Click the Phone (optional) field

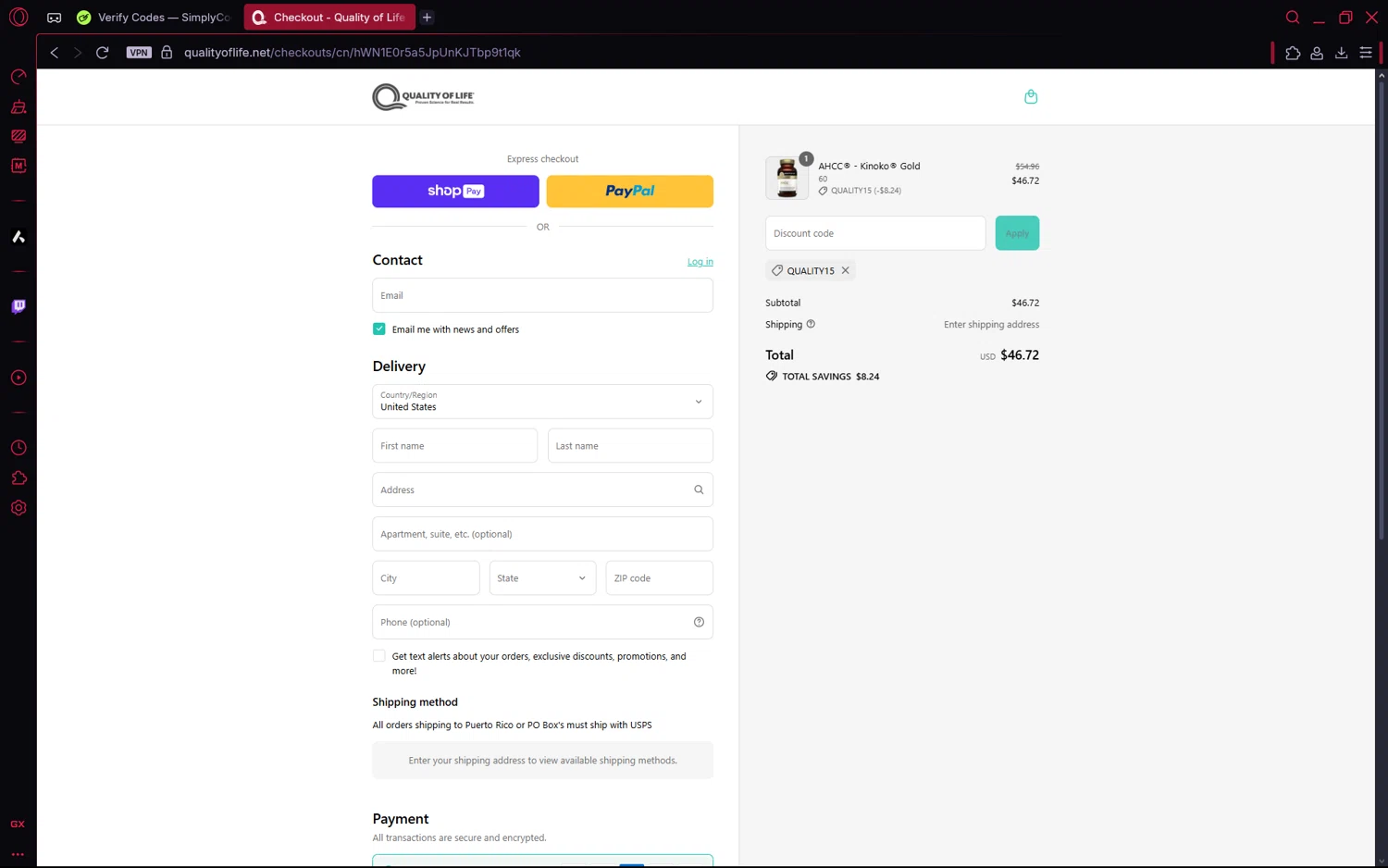tap(542, 622)
